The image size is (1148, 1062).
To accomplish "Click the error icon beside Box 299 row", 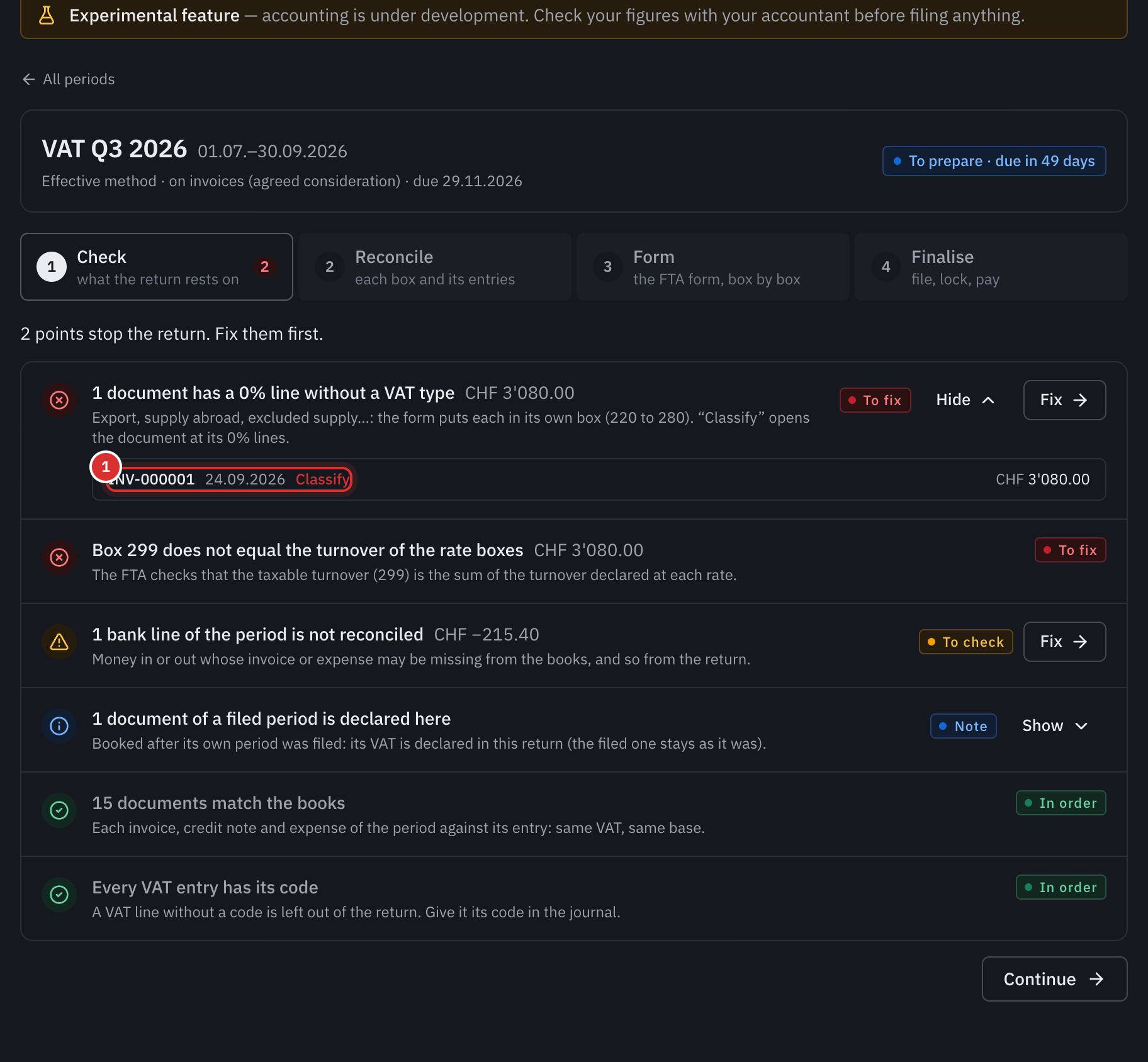I will point(59,557).
